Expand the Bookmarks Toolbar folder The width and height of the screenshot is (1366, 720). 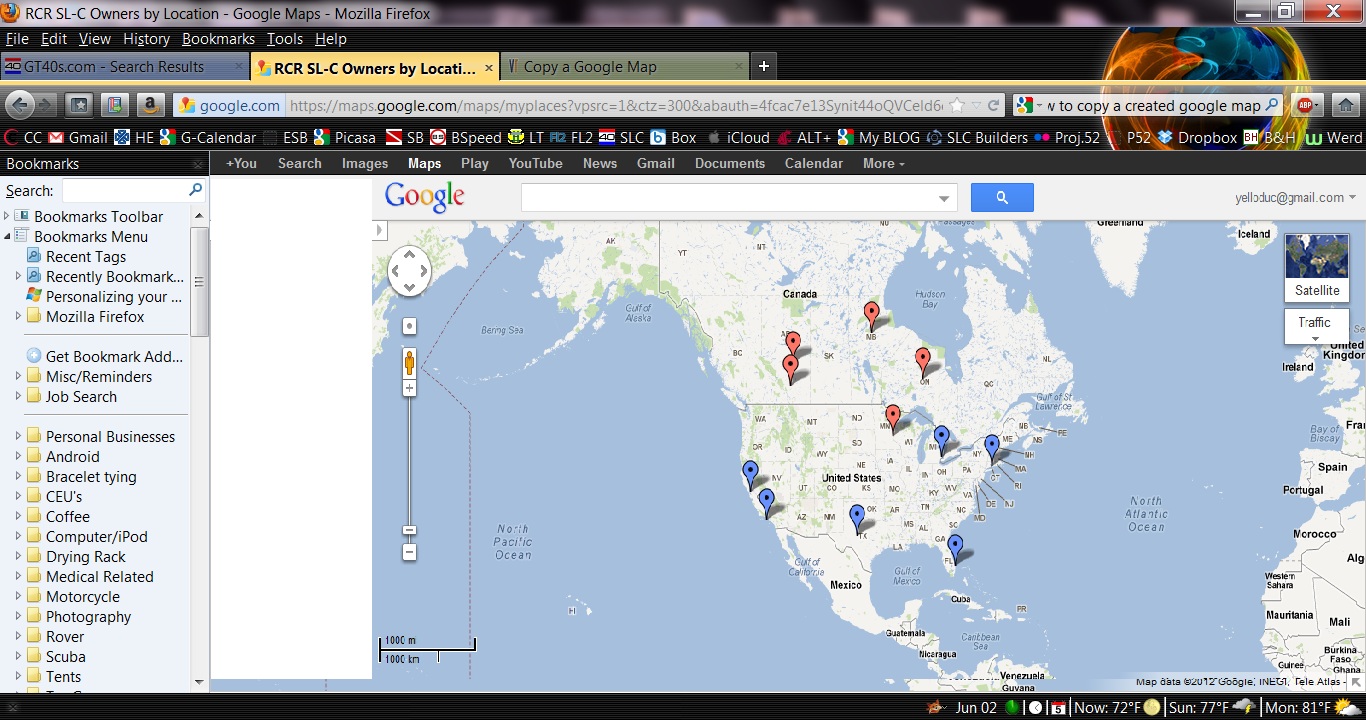[x=7, y=216]
